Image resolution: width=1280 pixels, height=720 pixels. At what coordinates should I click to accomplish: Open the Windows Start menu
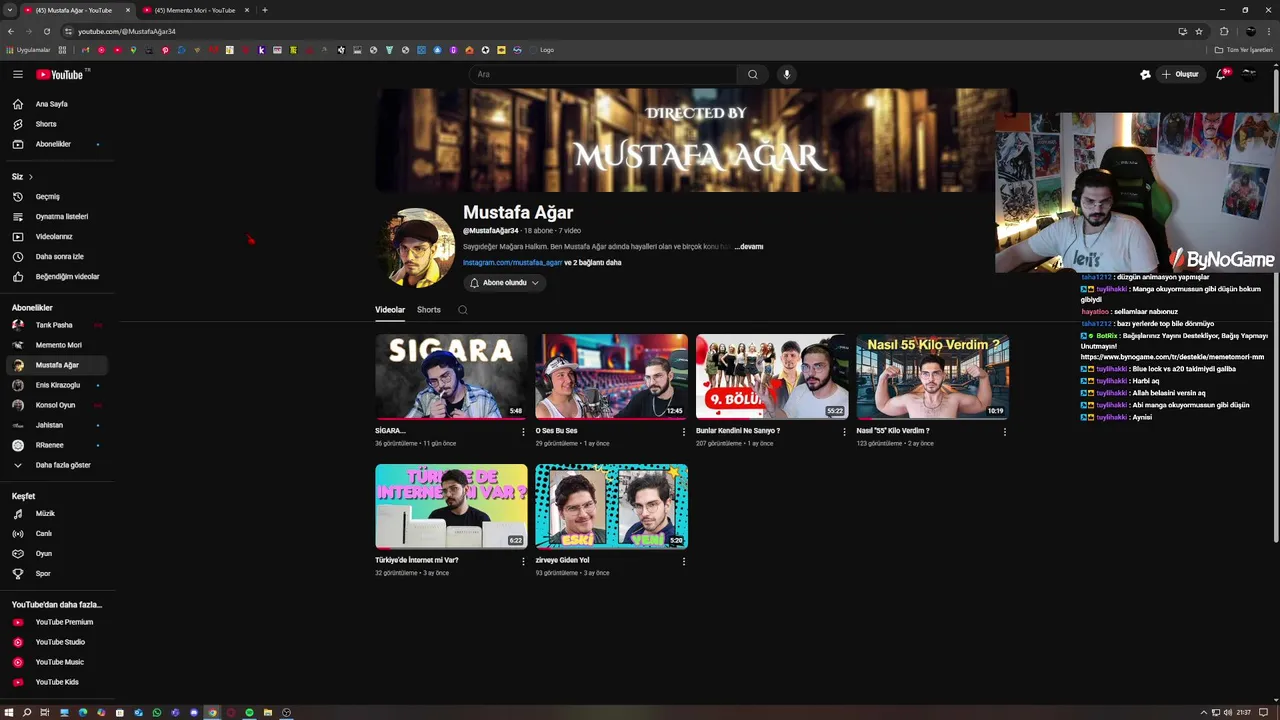pos(9,712)
